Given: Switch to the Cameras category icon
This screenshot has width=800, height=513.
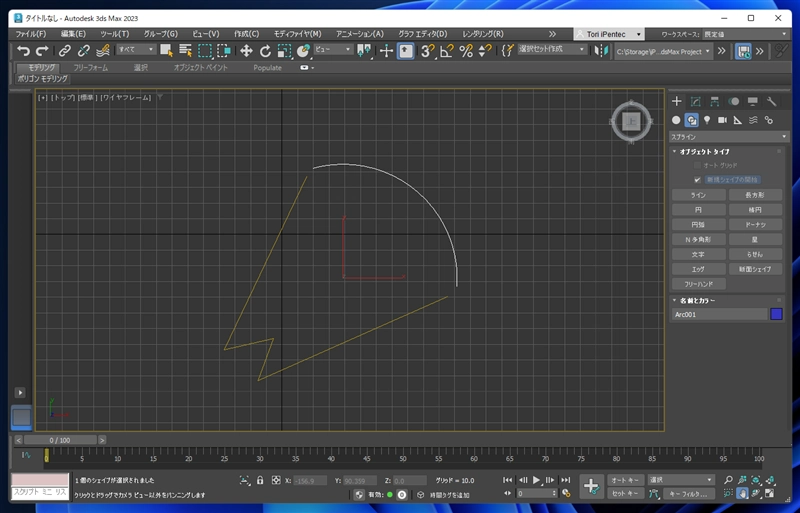Looking at the screenshot, I should [x=722, y=120].
